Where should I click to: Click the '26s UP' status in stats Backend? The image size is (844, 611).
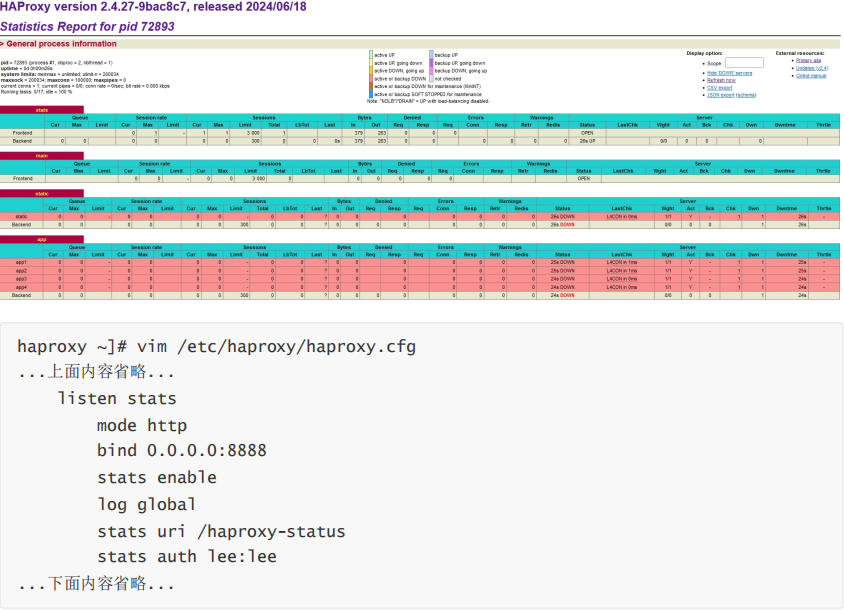click(587, 141)
